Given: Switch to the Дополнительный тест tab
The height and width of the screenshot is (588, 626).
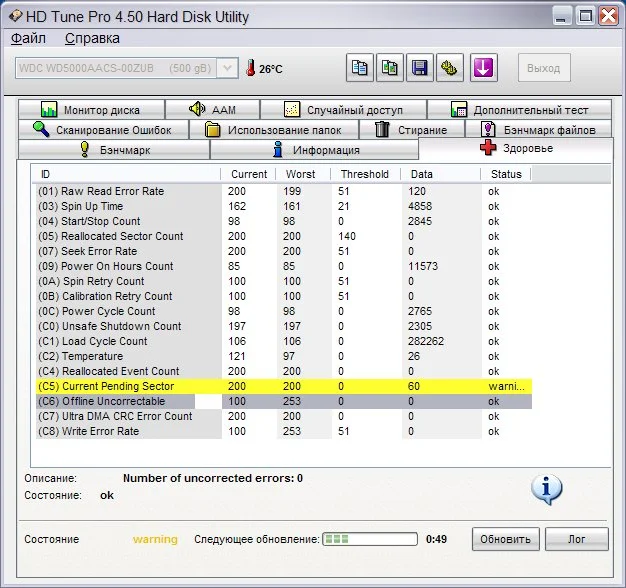Looking at the screenshot, I should (x=519, y=109).
